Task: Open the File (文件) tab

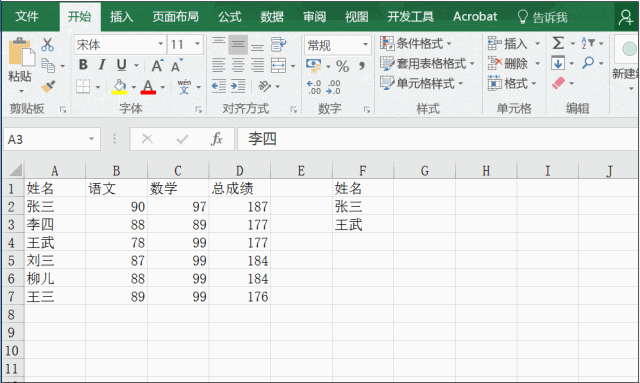Action: point(27,16)
